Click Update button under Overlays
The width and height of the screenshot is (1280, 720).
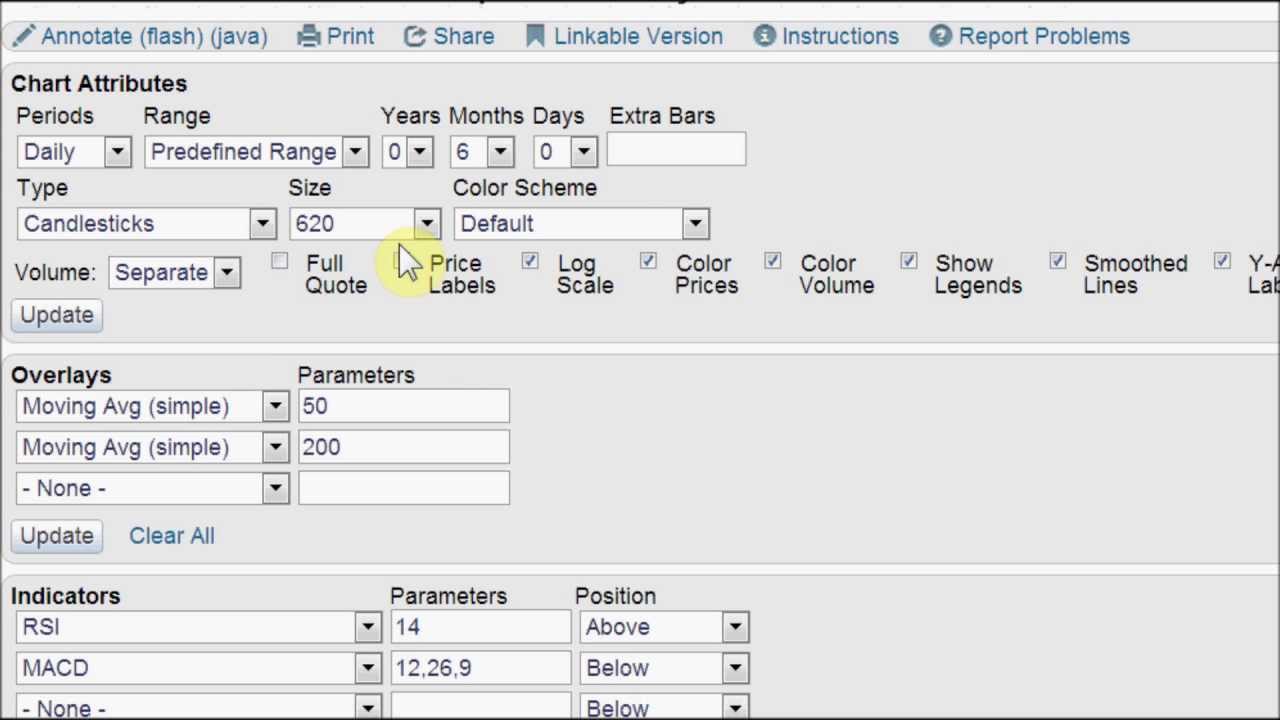pos(57,536)
